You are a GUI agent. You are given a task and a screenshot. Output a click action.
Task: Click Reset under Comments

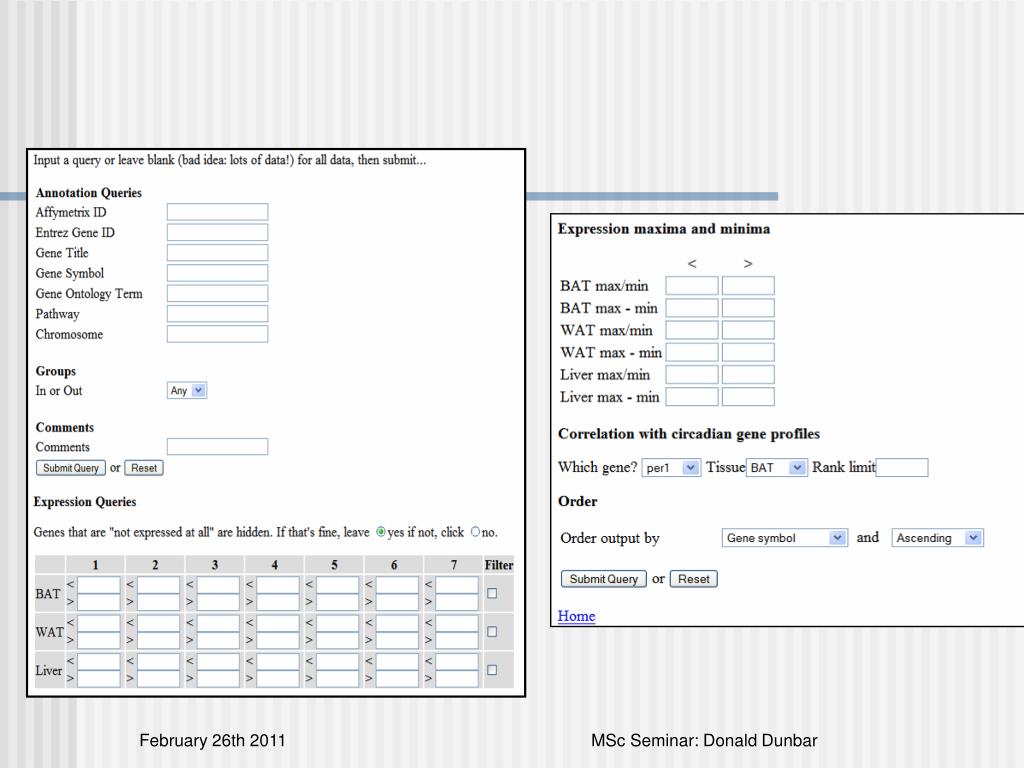144,468
